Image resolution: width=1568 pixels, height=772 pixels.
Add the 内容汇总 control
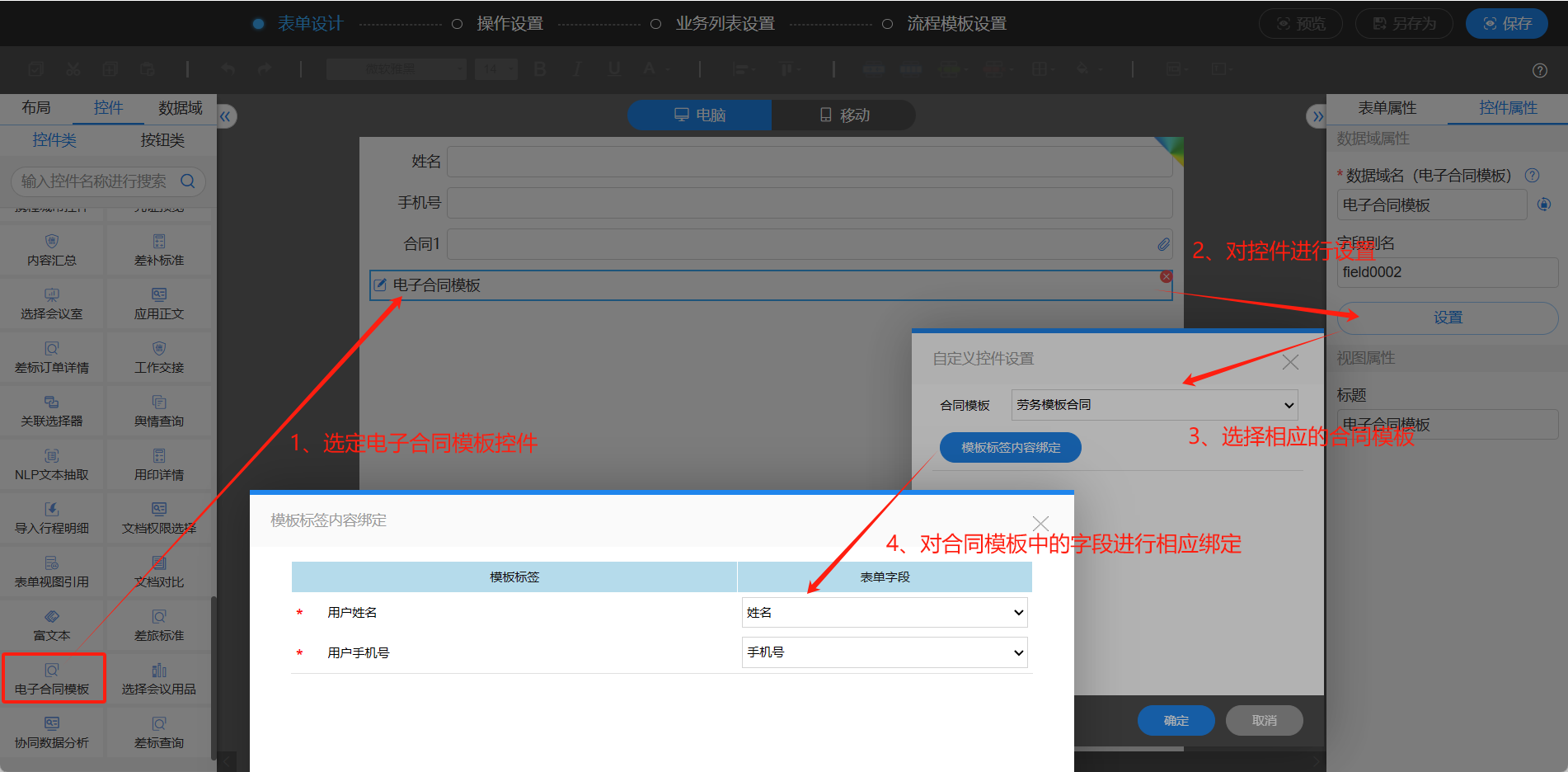click(x=52, y=251)
